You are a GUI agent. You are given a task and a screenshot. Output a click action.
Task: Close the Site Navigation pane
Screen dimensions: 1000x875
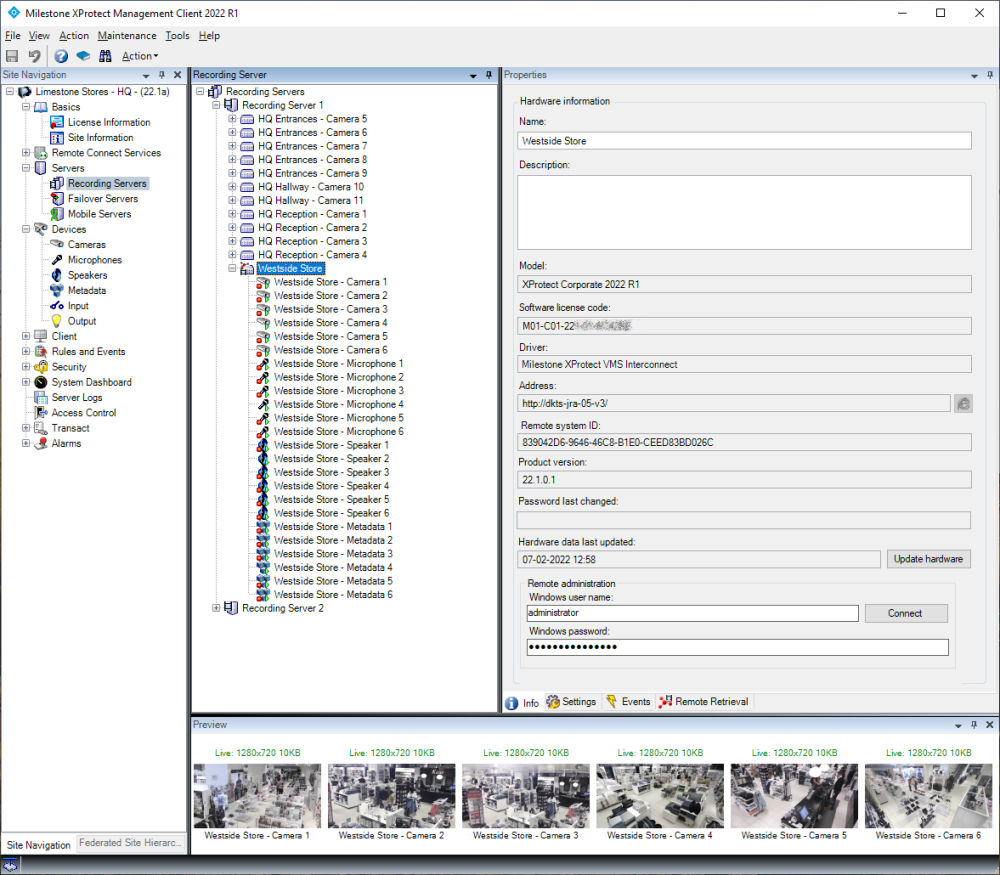click(x=178, y=75)
